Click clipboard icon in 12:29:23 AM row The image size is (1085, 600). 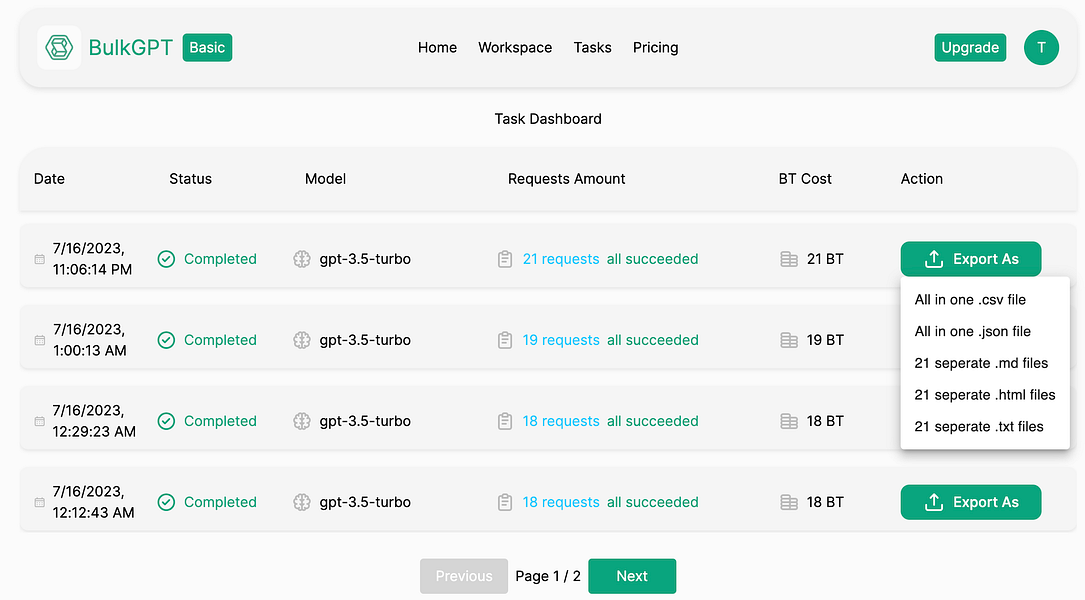click(505, 421)
